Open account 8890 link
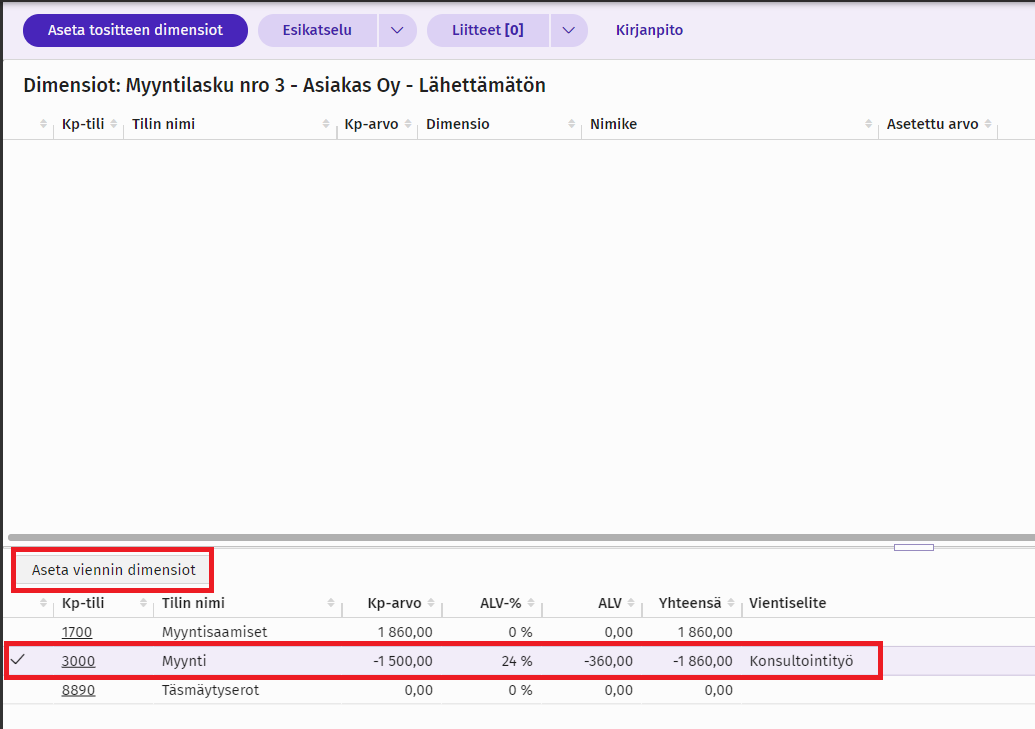This screenshot has height=729, width=1035. (78, 690)
